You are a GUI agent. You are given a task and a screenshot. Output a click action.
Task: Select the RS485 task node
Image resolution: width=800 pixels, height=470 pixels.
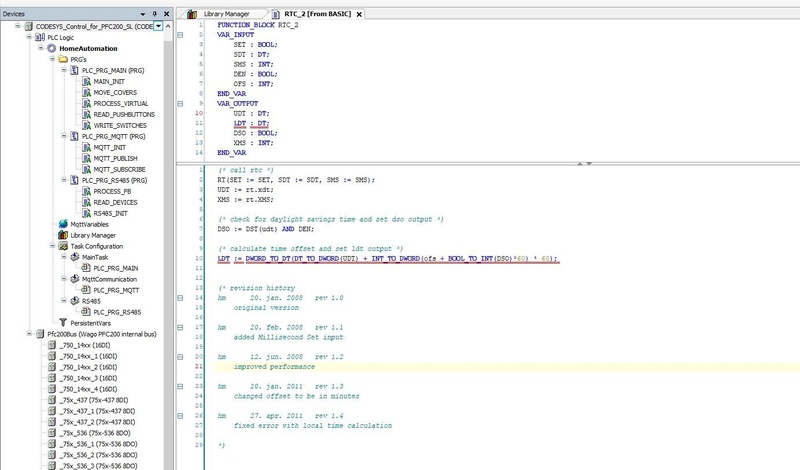91,301
